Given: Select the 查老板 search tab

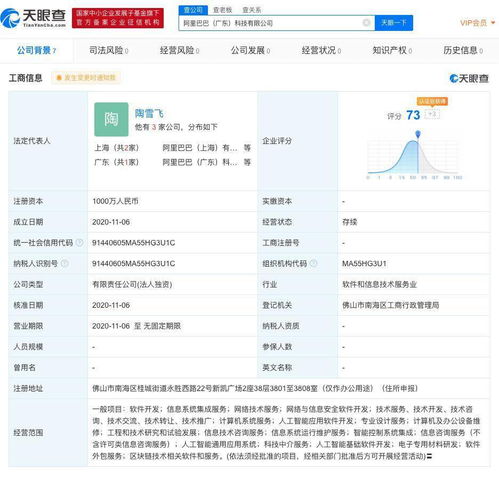Looking at the screenshot, I should pyautogui.click(x=222, y=10).
